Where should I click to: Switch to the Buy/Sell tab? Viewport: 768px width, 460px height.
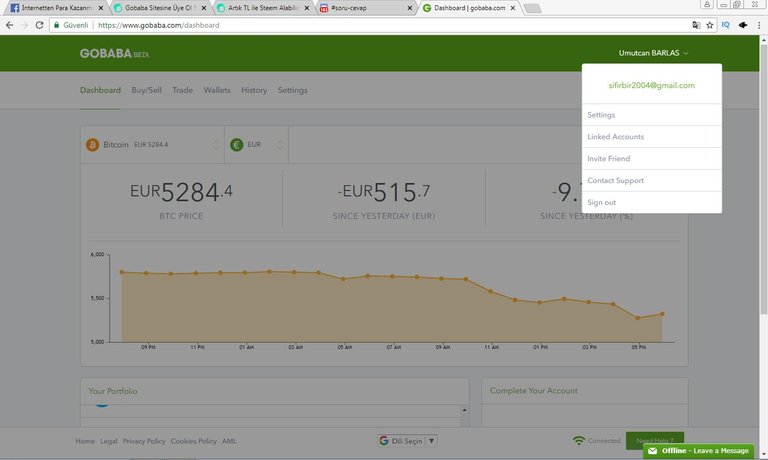146,90
